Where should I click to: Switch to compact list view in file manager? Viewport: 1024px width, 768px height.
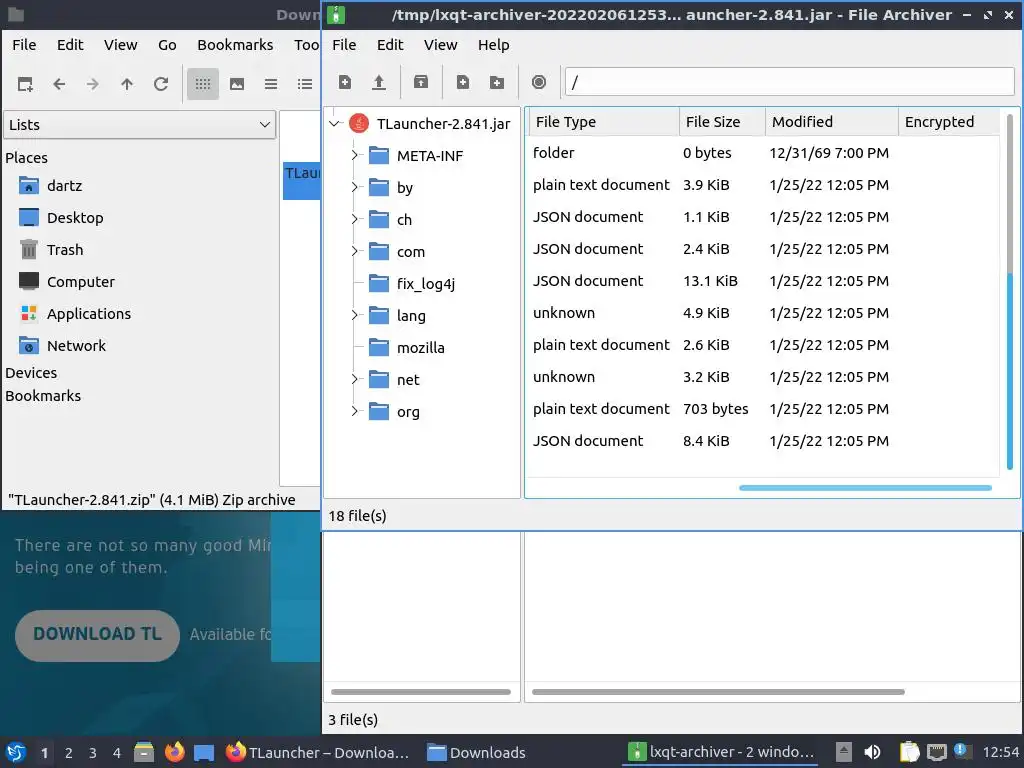[x=271, y=84]
